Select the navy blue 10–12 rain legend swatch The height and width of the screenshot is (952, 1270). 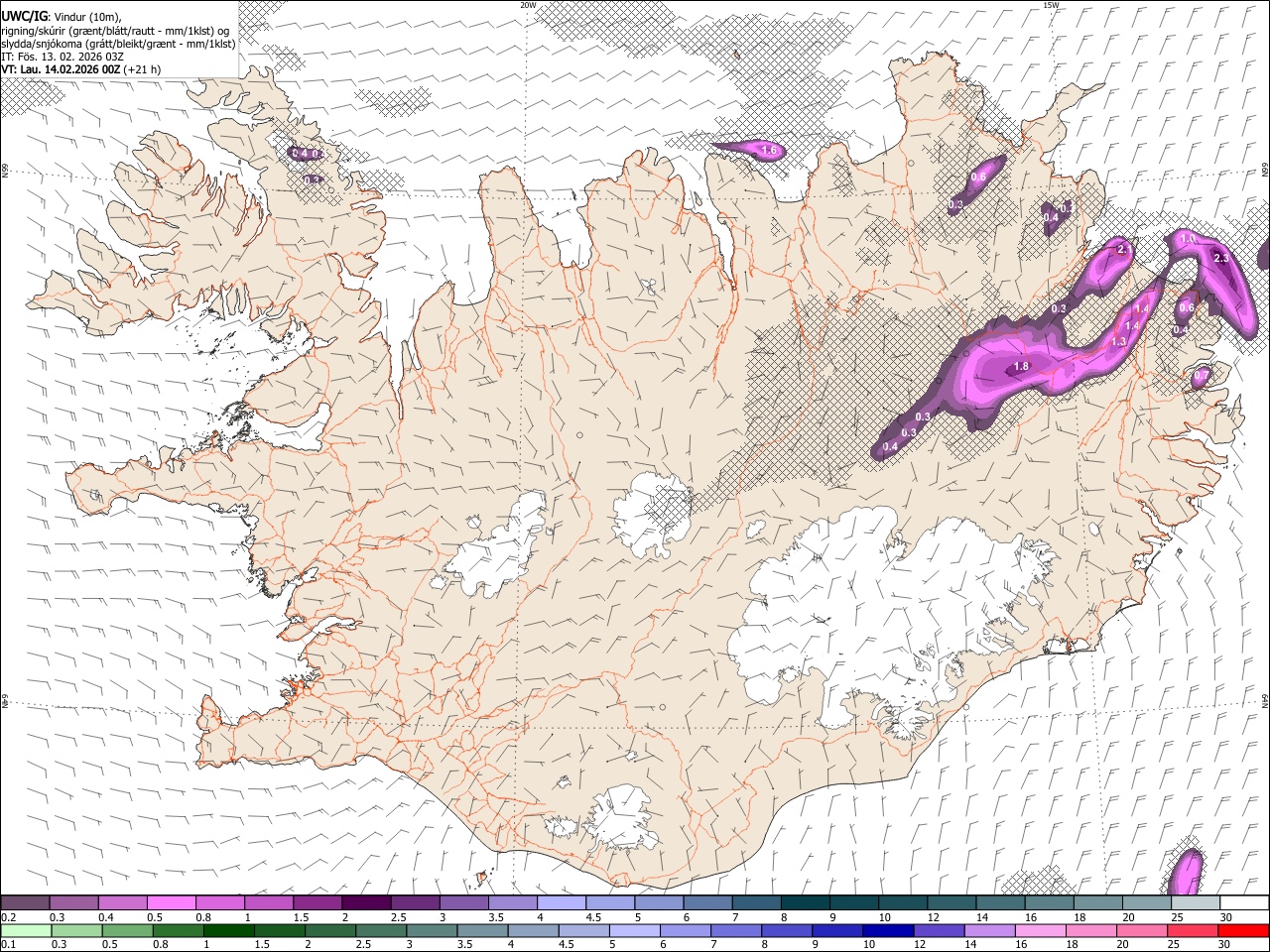(888, 930)
